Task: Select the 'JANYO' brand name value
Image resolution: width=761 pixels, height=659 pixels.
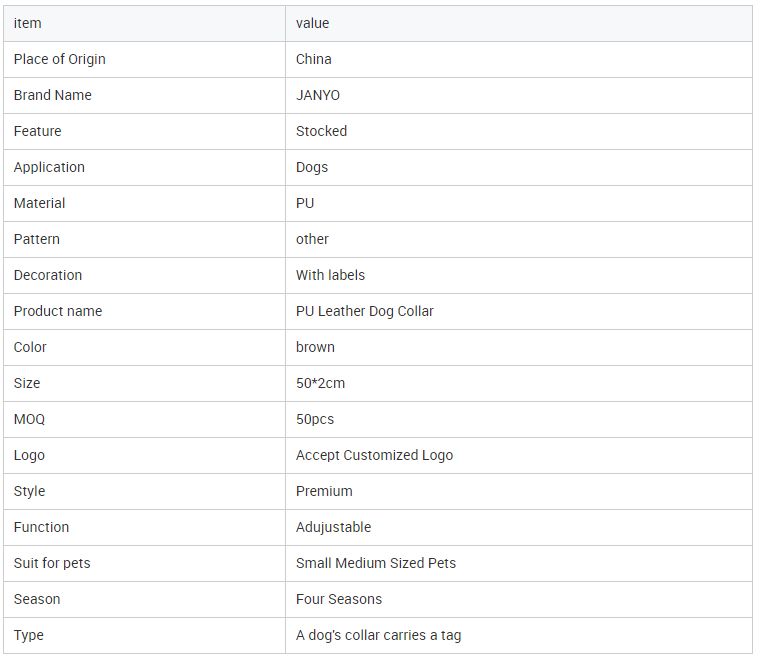Action: [x=318, y=95]
